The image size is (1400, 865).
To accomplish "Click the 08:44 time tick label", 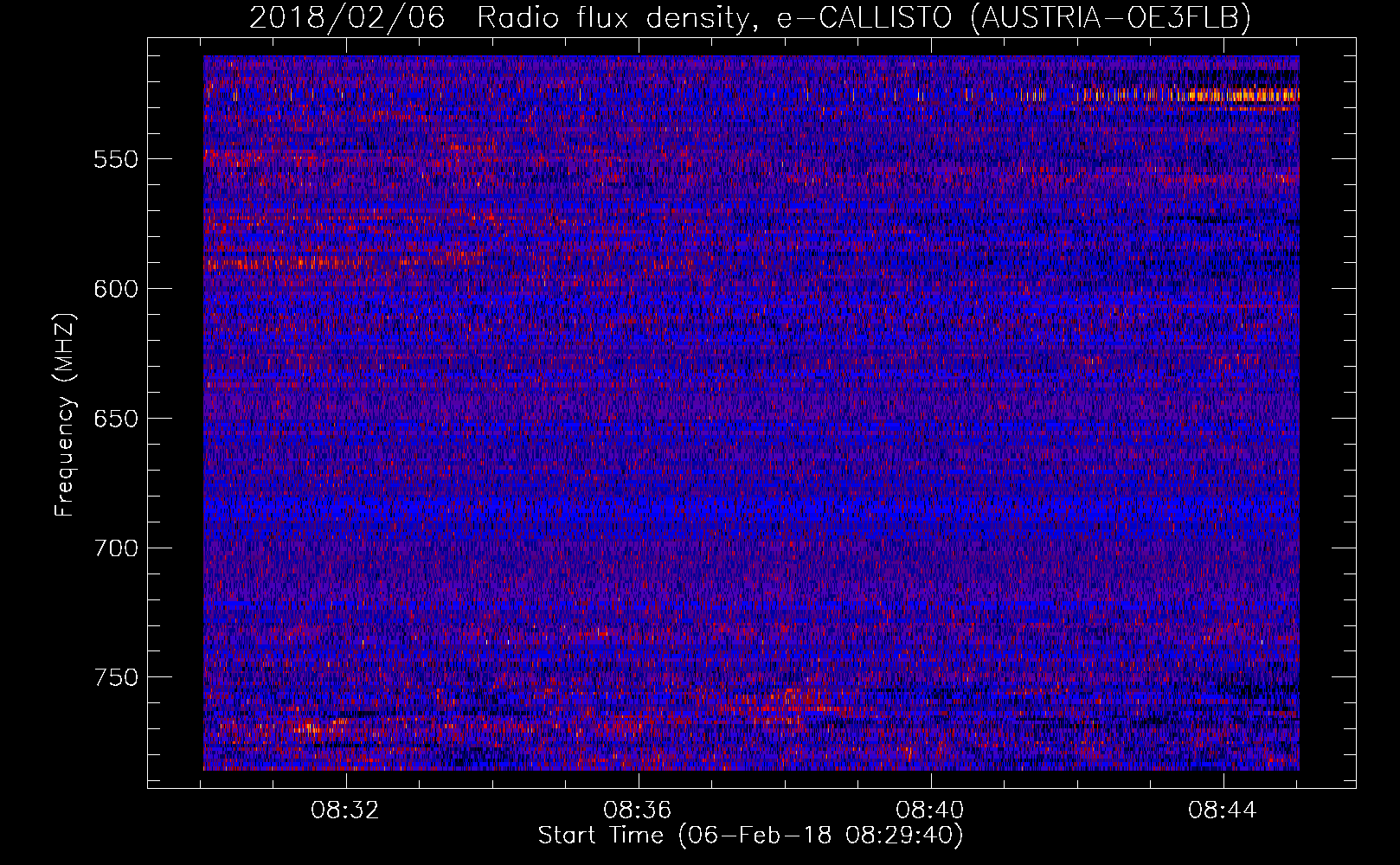I will [1223, 811].
